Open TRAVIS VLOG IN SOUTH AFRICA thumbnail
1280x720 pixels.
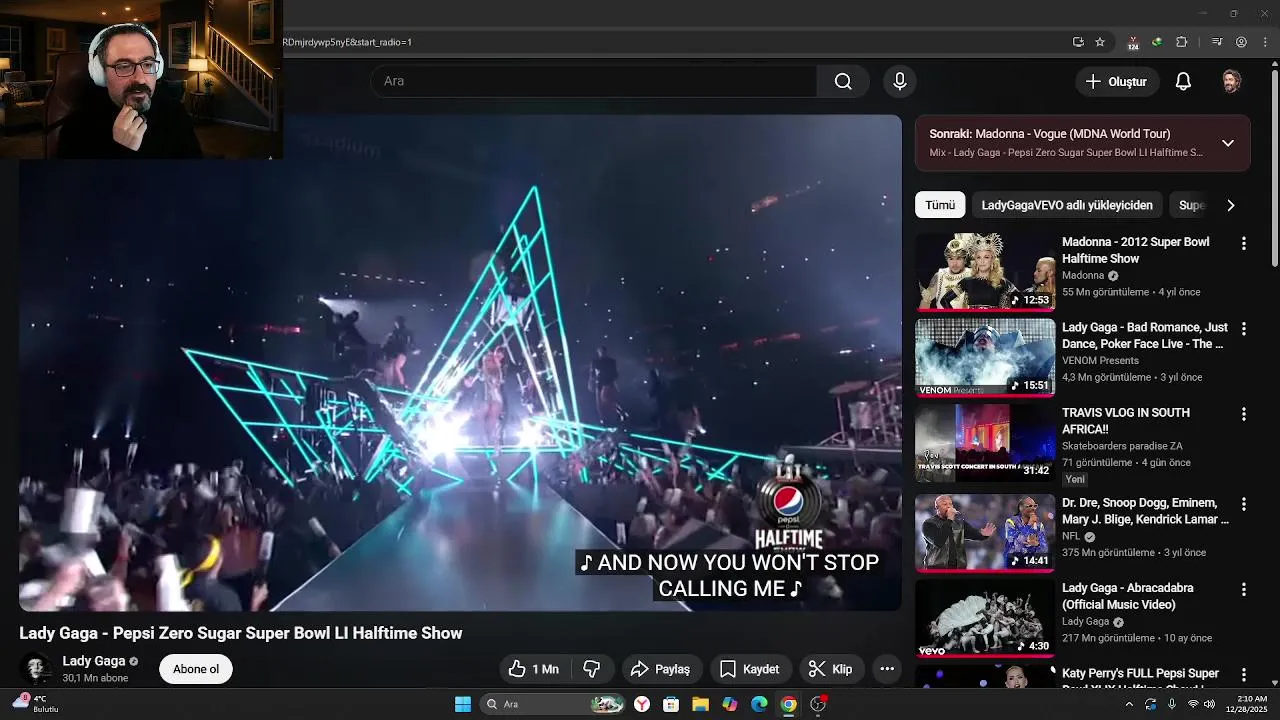pos(985,443)
